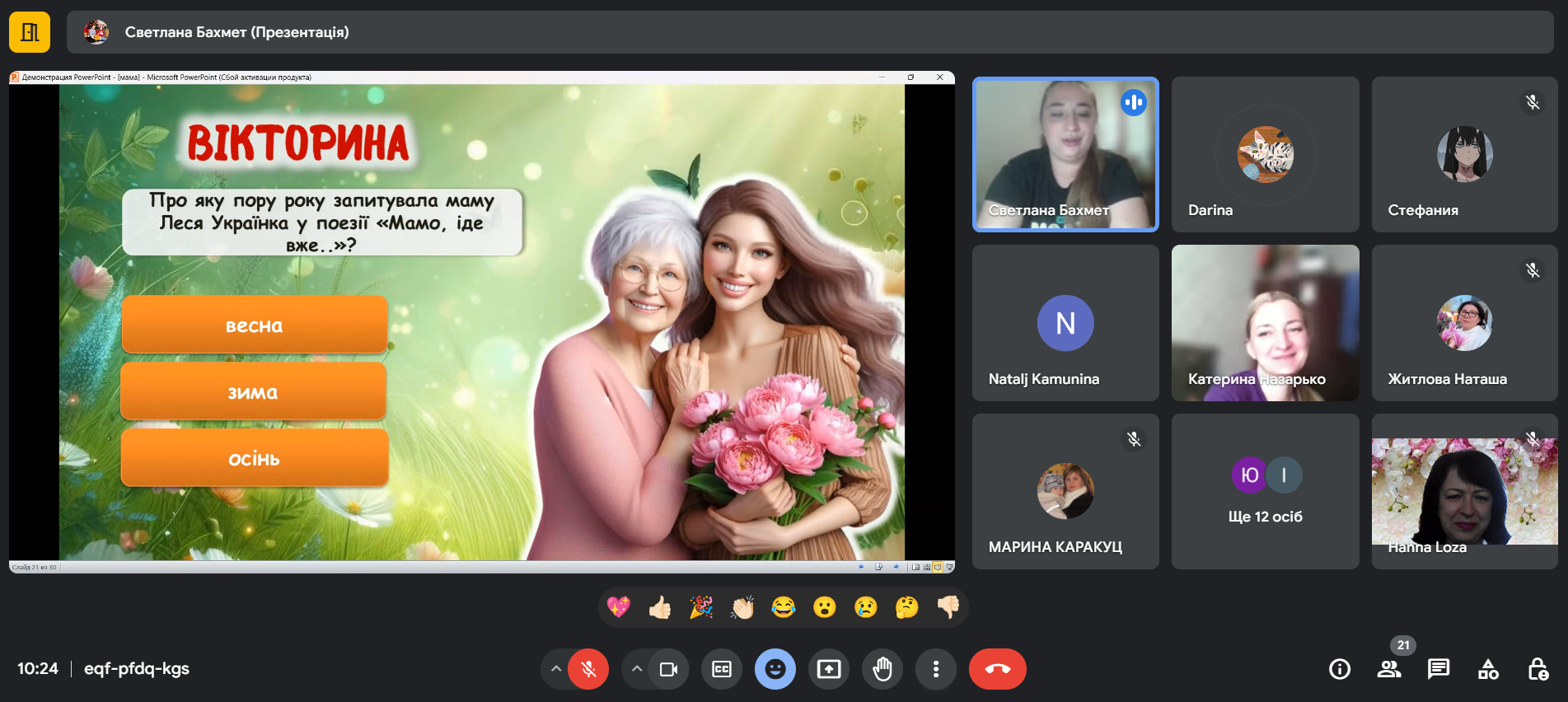The width and height of the screenshot is (1568, 702).
Task: Expand video settings arrow beside camera
Action: pos(637,669)
